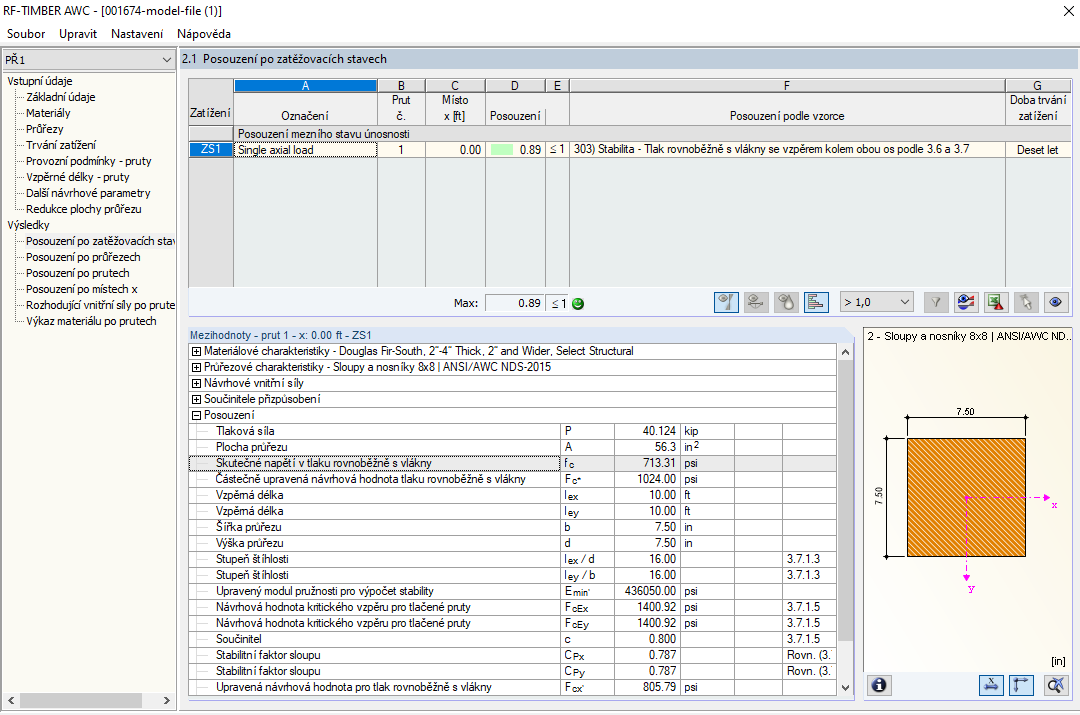The width and height of the screenshot is (1080, 715).
Task: Click the details table scroll down arrow
Action: point(845,687)
